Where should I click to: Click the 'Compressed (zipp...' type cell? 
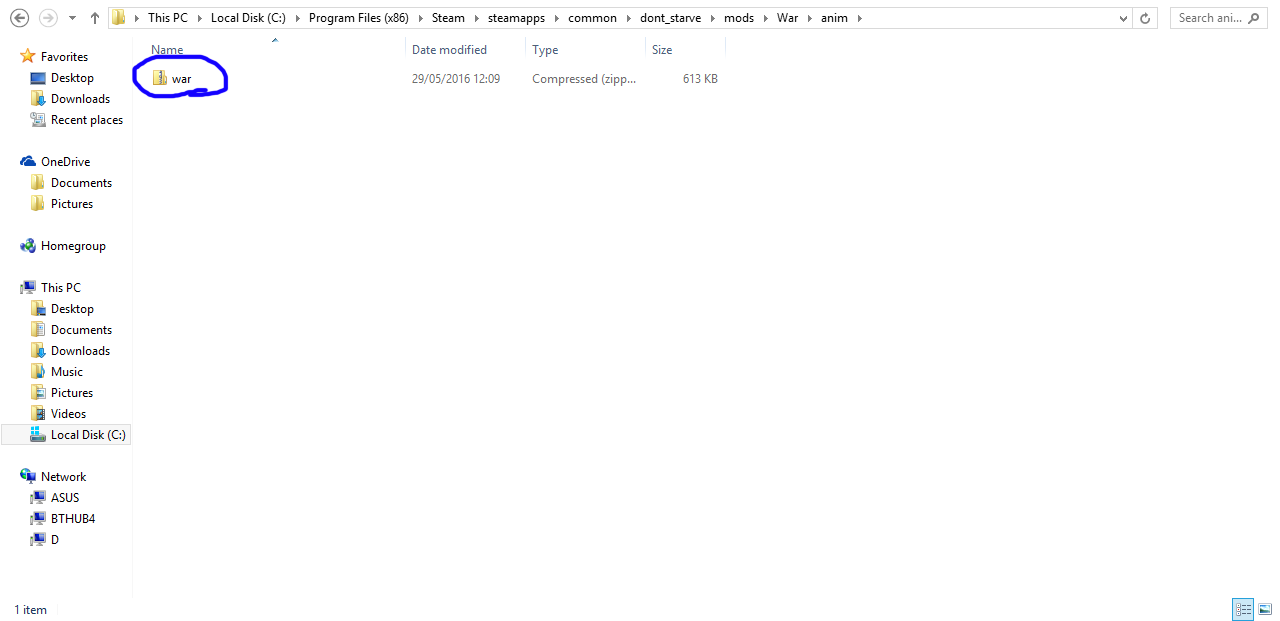[x=584, y=79]
